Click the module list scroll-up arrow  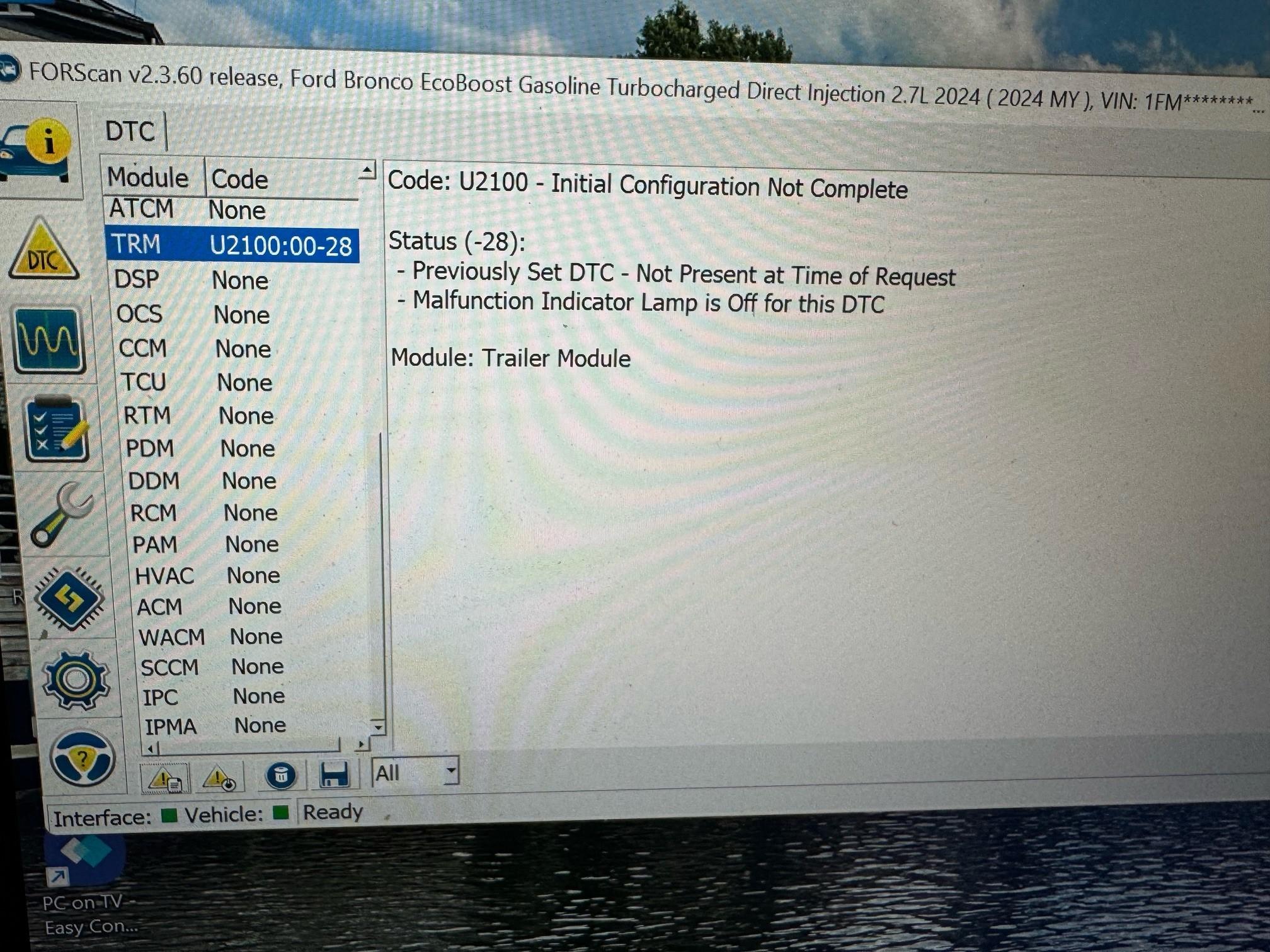(x=367, y=170)
